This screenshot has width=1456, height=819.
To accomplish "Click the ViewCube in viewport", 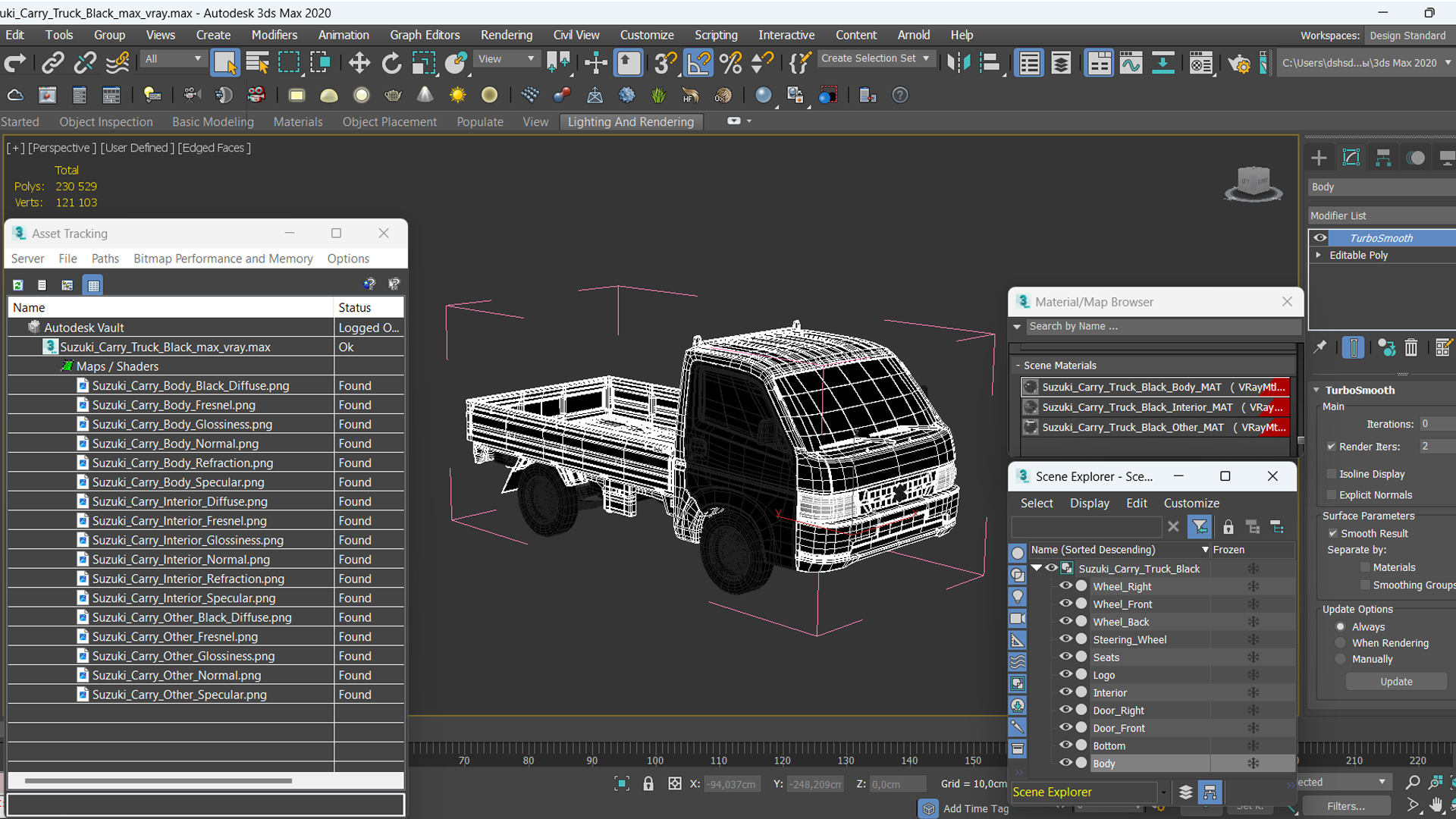I will 1253,184.
